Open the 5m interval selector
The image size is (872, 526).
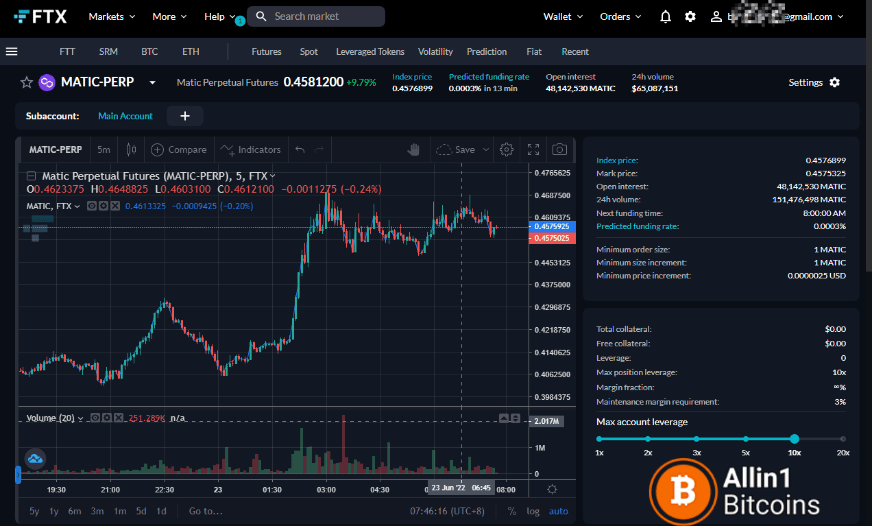point(103,150)
